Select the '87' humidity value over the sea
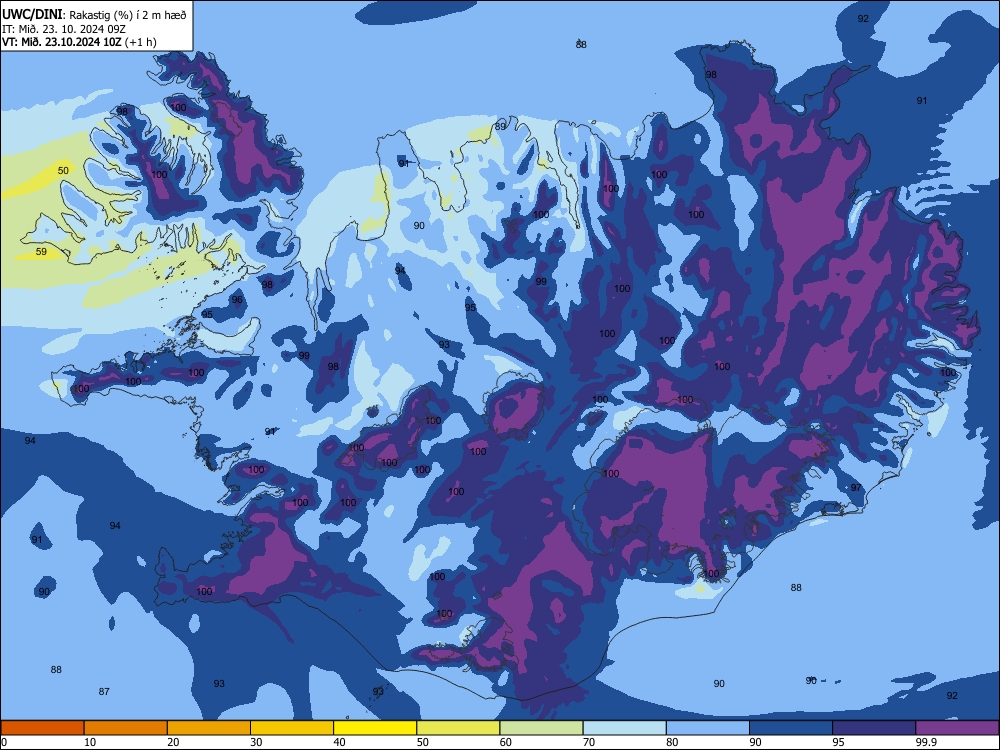The height and width of the screenshot is (750, 1000). point(104,692)
